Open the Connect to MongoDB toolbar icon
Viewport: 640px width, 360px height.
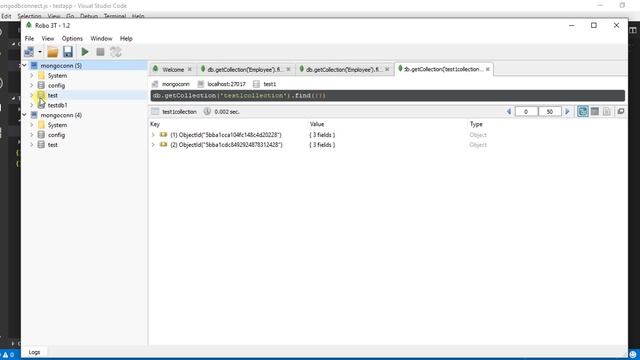29,52
